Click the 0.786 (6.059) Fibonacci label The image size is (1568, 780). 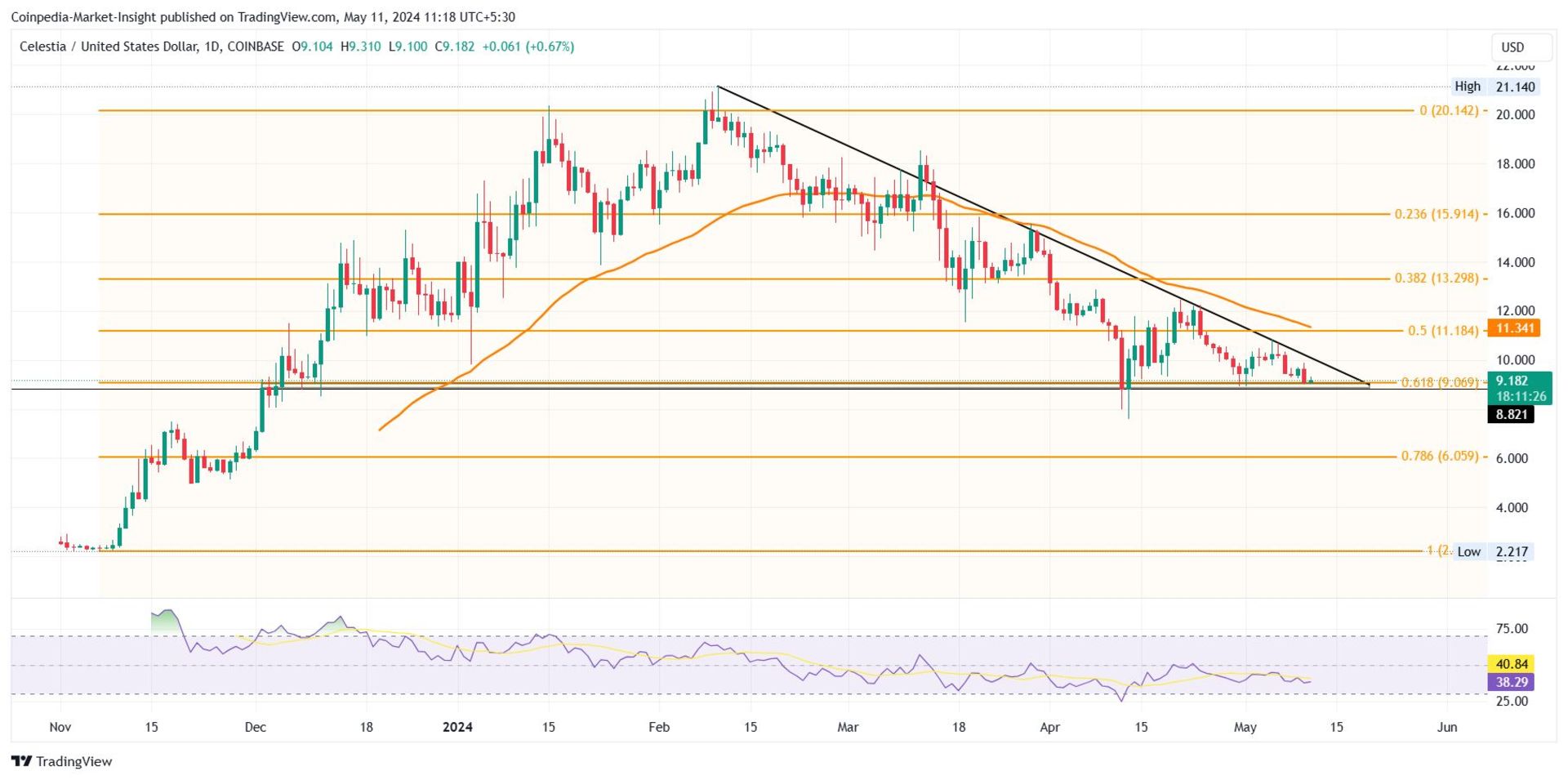1440,456
